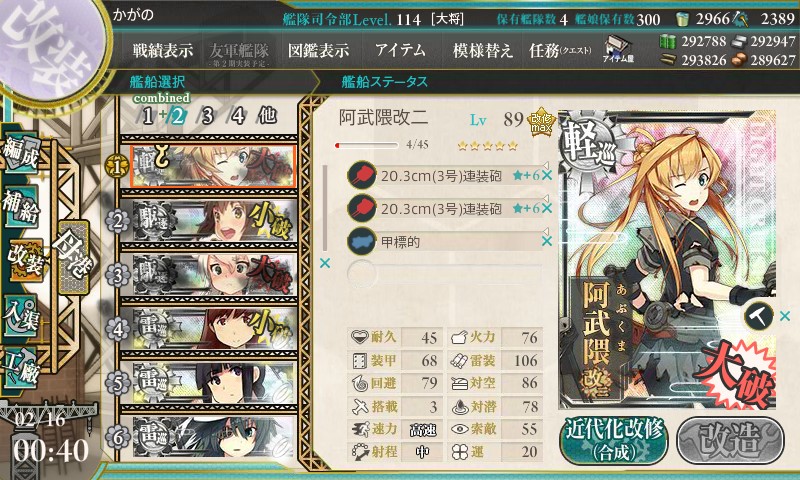The image size is (800, 480).
Task: Click the hammer reinforcement slot icon
Action: coord(759,317)
